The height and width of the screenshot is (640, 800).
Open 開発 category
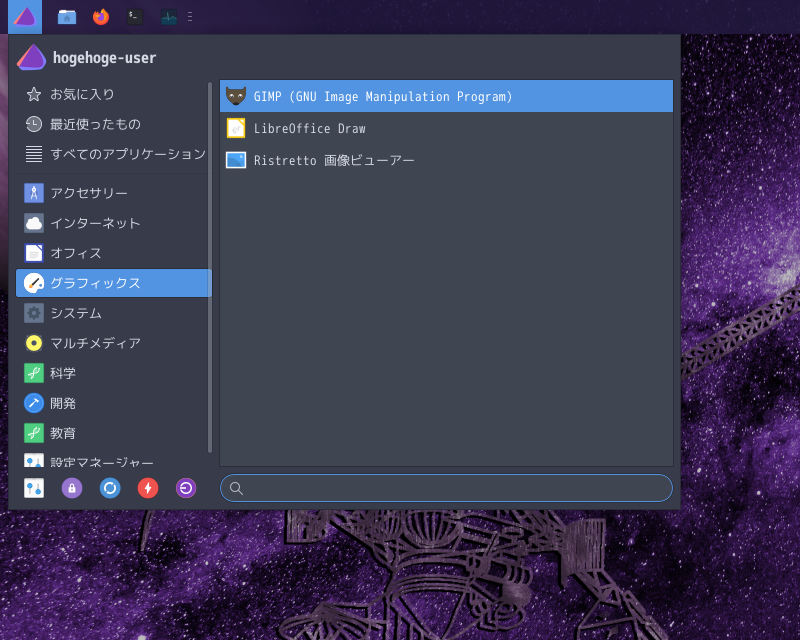point(113,403)
